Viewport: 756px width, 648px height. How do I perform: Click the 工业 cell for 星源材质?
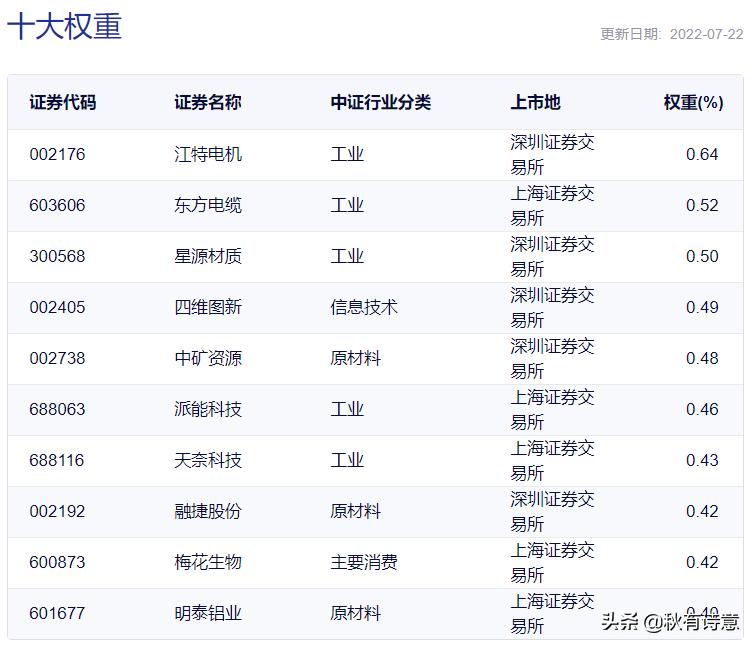[347, 256]
